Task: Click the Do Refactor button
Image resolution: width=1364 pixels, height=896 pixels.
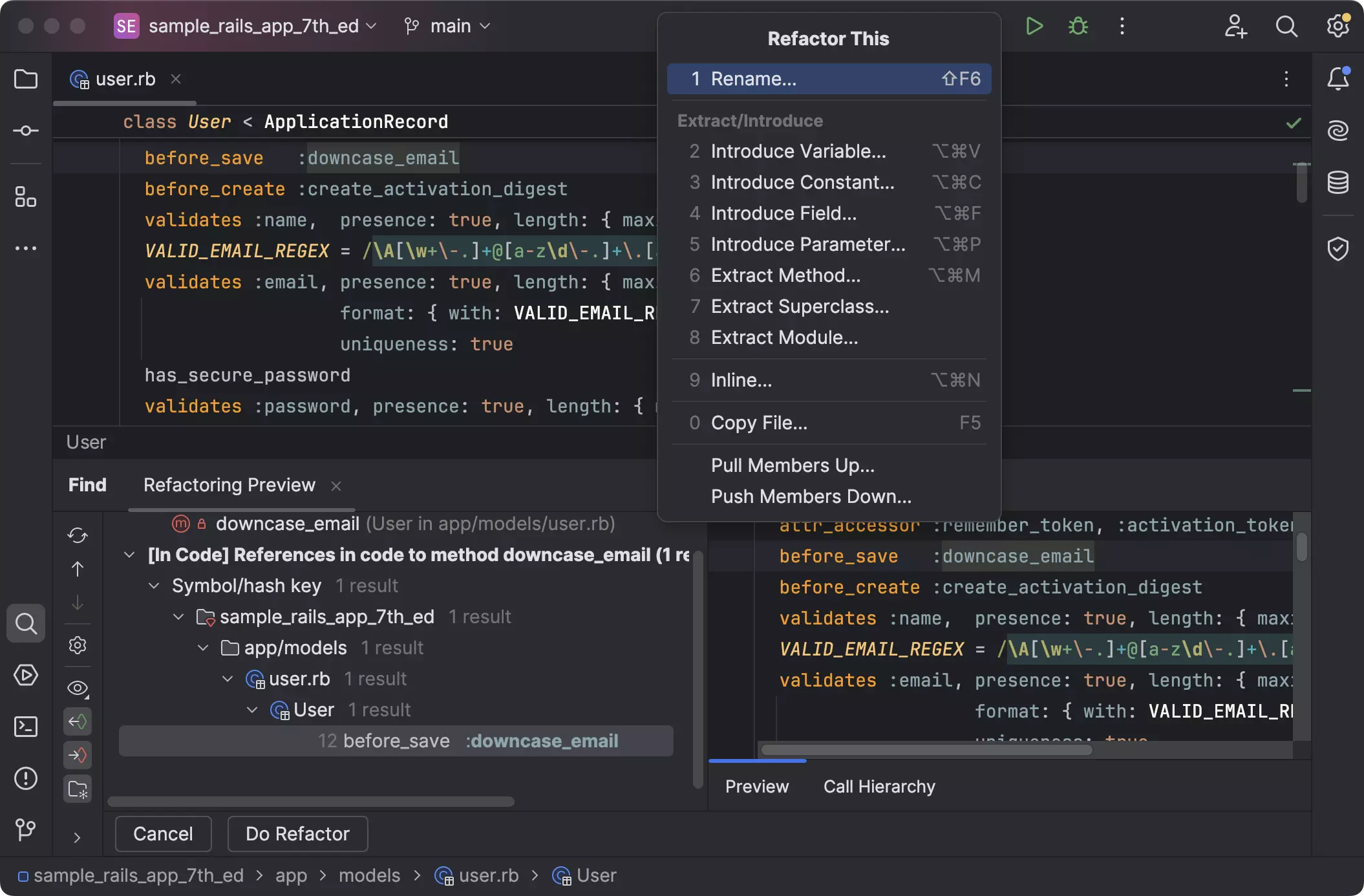Action: [x=297, y=834]
